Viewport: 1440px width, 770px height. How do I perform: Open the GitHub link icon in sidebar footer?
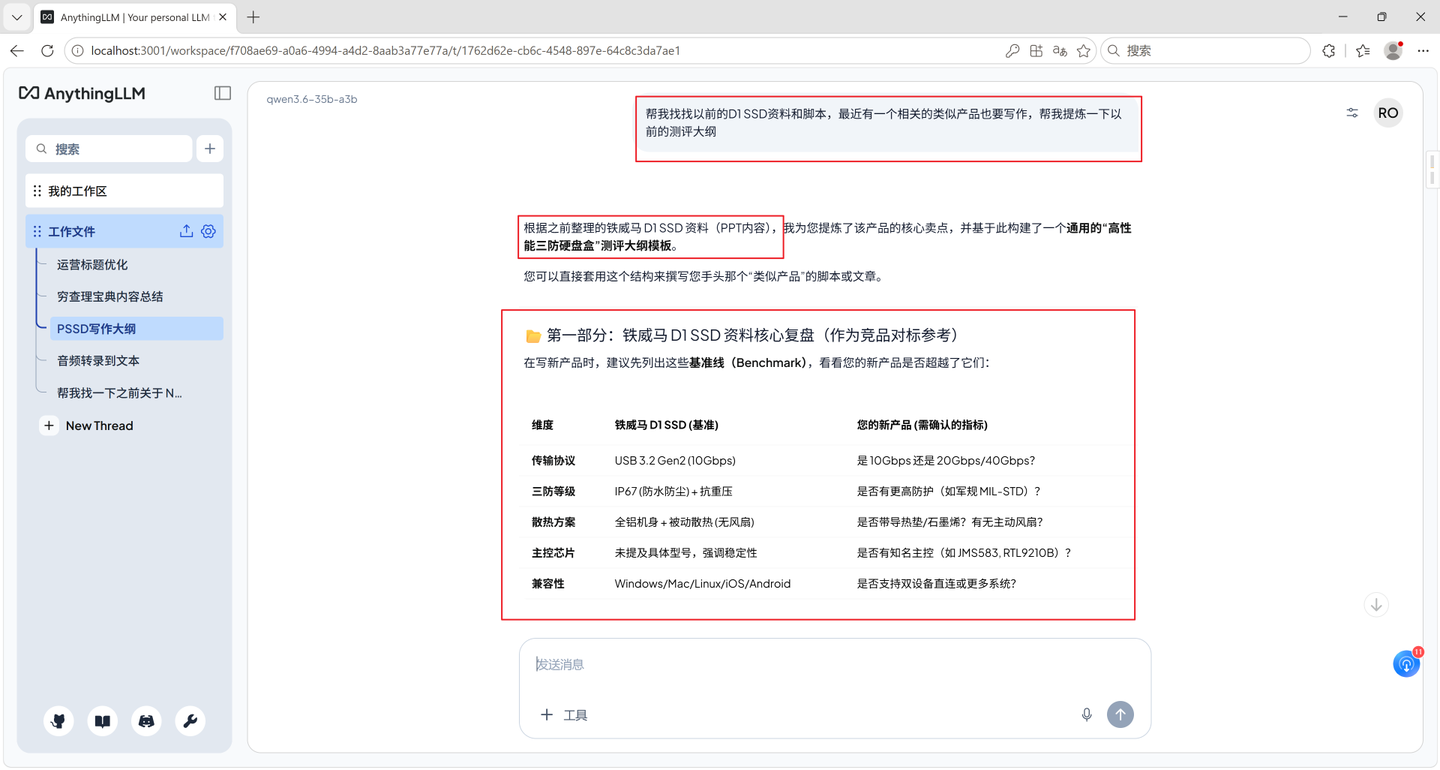[x=59, y=721]
